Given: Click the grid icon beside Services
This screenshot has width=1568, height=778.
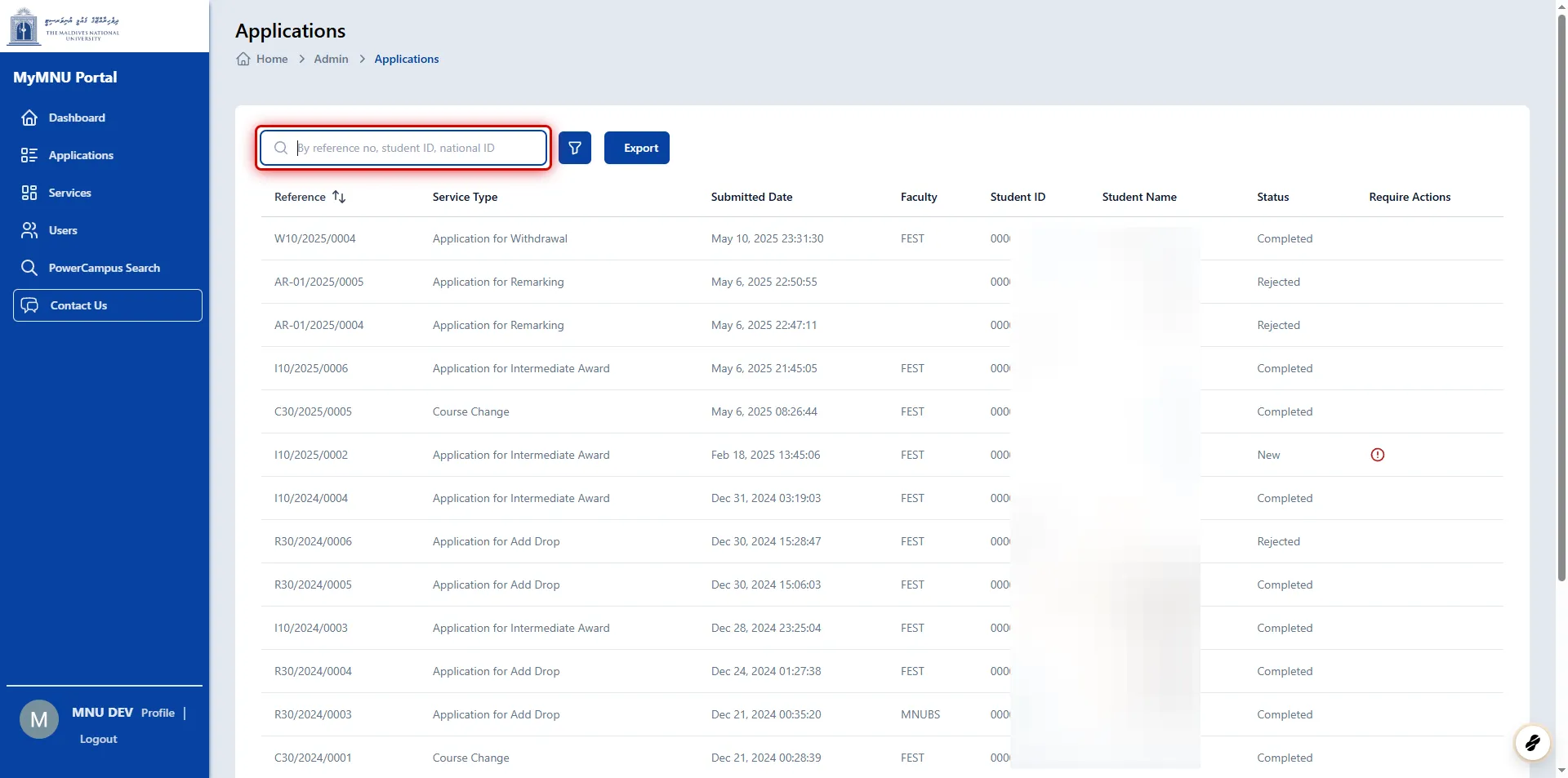Looking at the screenshot, I should (x=29, y=193).
